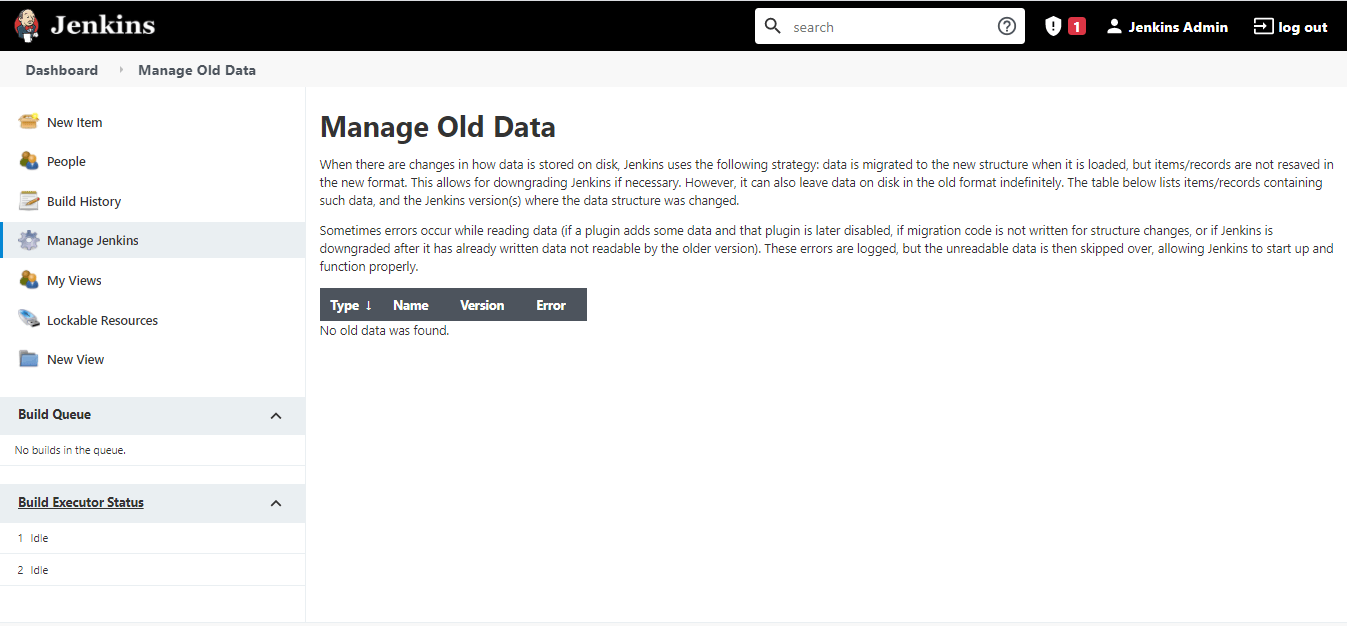Go to Dashboard breadcrumb

coord(62,70)
